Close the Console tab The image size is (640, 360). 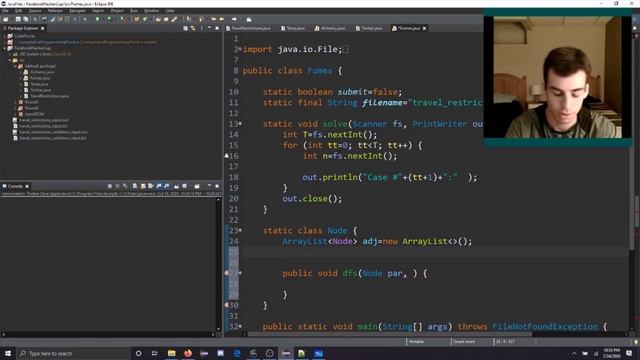coord(27,186)
